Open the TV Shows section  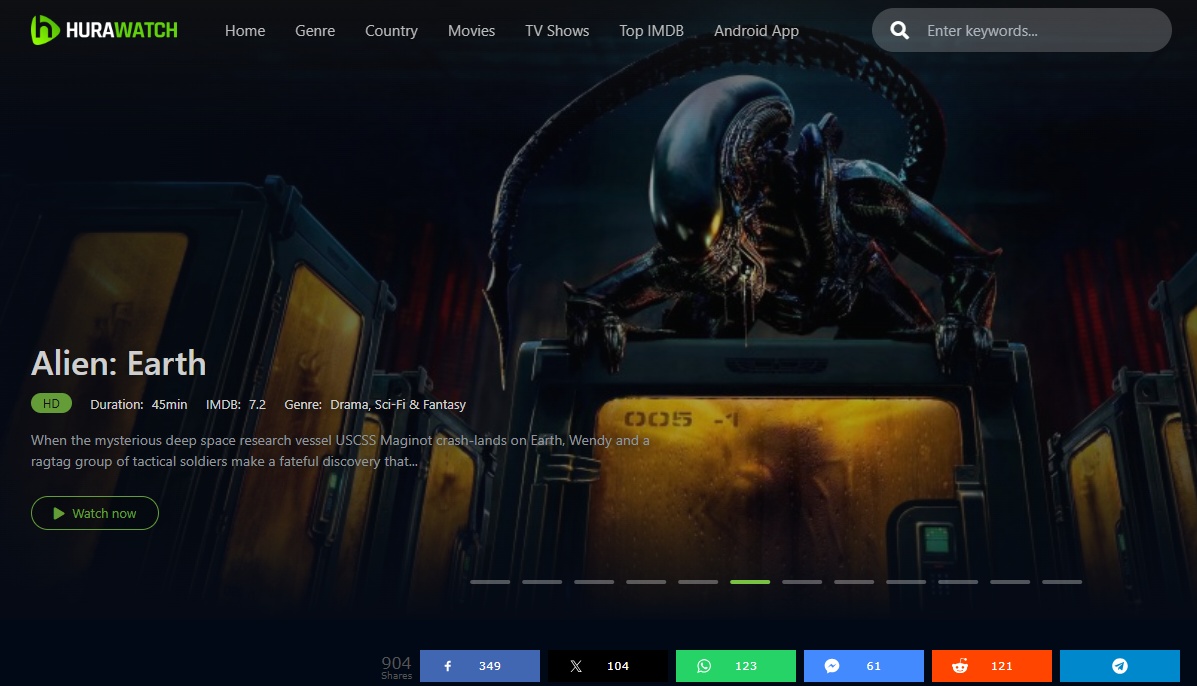pos(557,31)
